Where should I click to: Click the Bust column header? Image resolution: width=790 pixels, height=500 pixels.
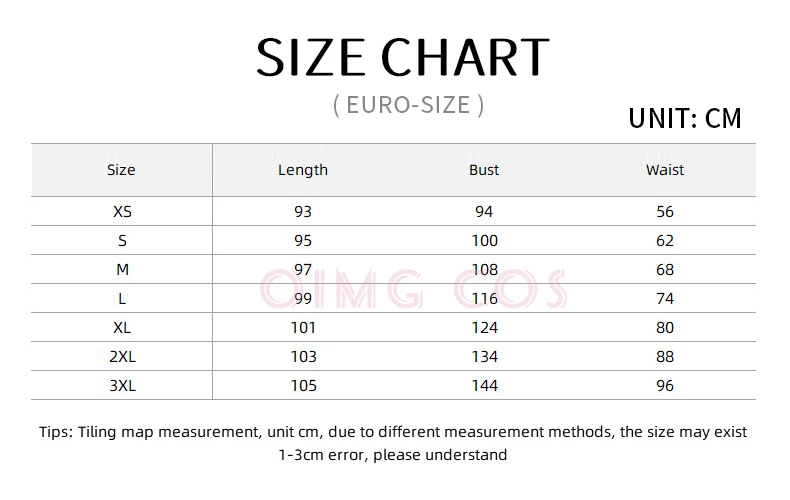click(484, 170)
